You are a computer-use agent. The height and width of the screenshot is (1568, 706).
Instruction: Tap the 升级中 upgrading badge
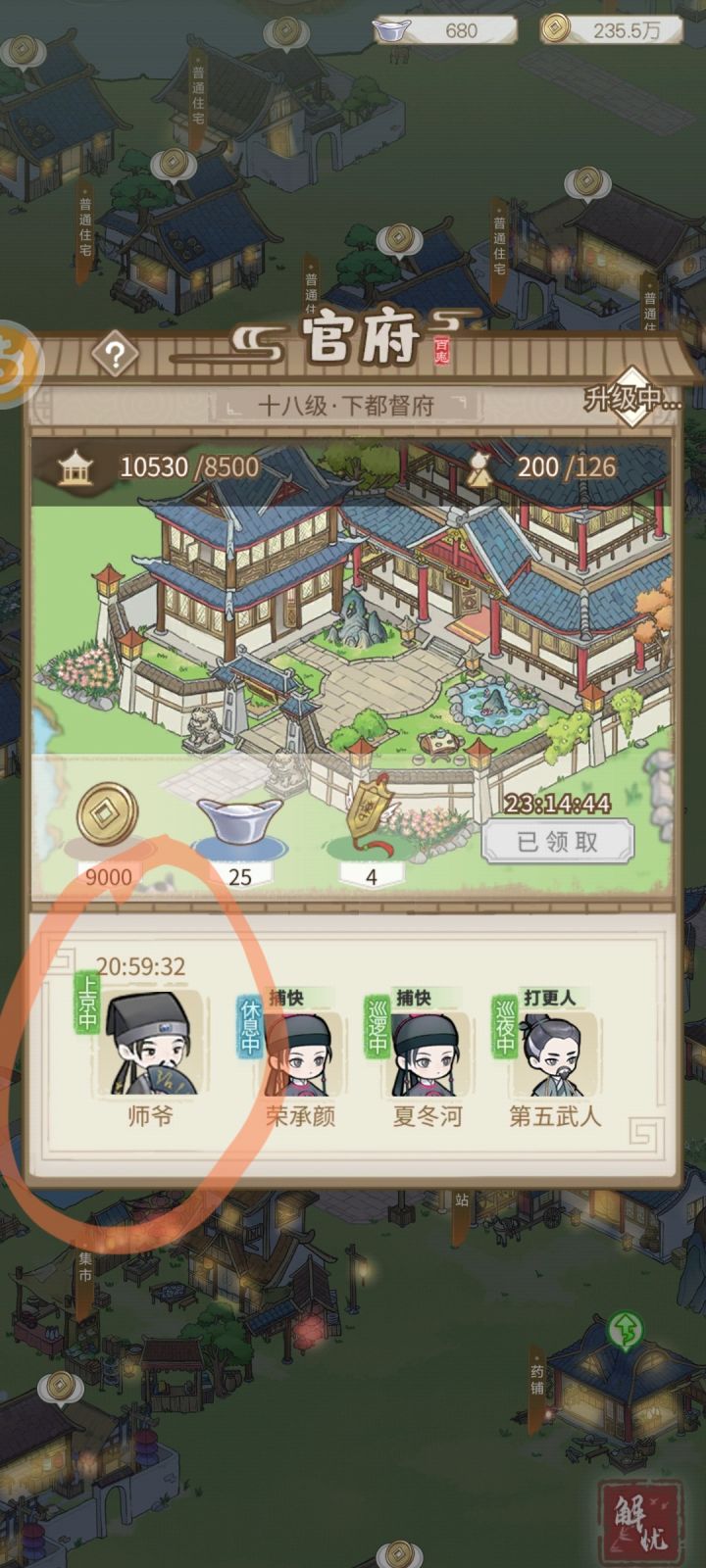(x=632, y=399)
